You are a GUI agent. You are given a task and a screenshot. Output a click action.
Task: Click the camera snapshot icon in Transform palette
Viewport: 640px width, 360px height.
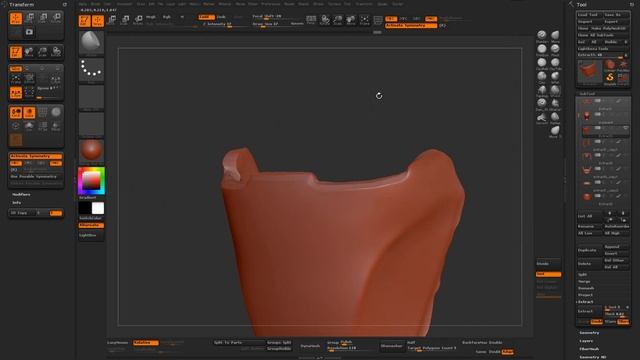click(x=29, y=32)
